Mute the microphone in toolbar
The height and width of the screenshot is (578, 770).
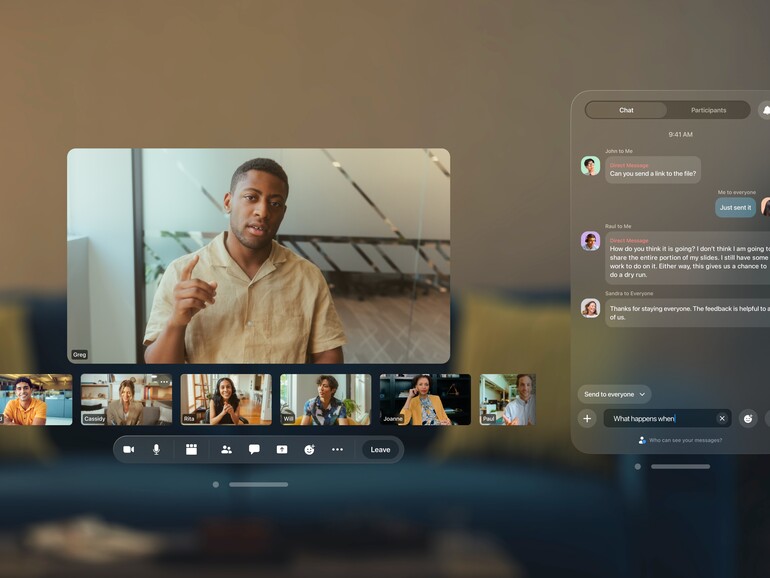coord(156,449)
